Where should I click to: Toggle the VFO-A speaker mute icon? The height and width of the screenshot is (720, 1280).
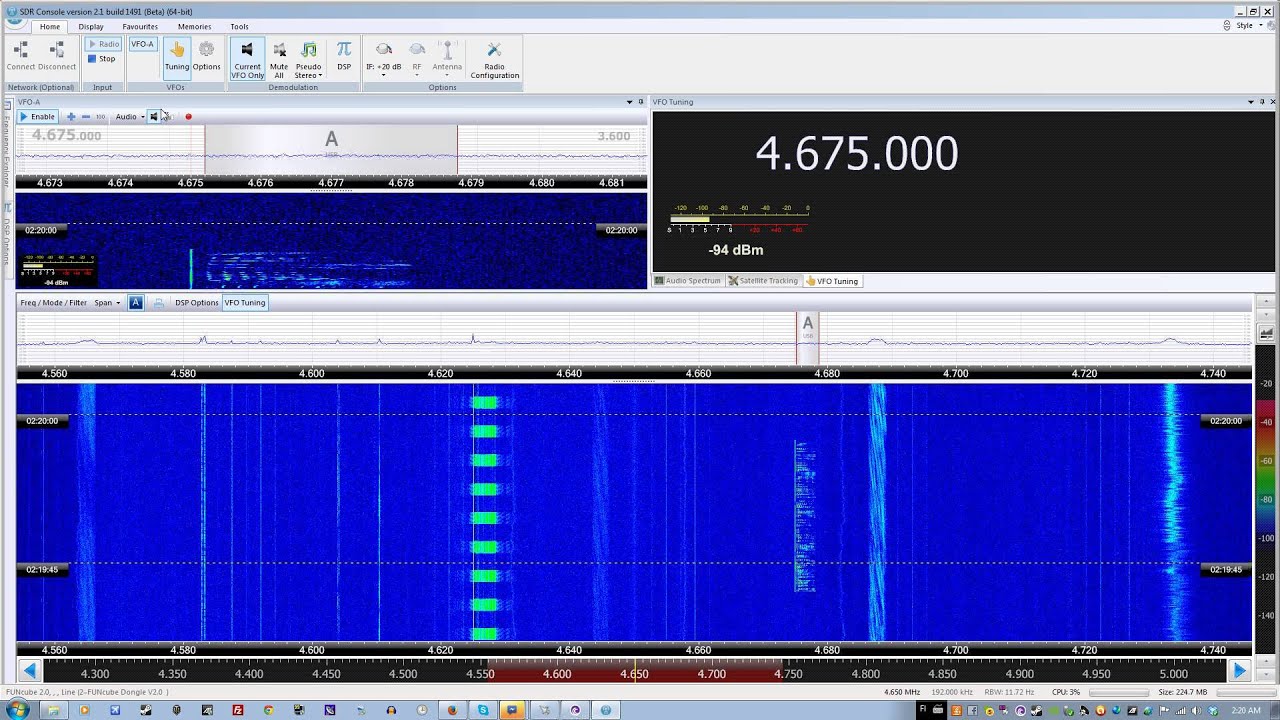[x=154, y=116]
